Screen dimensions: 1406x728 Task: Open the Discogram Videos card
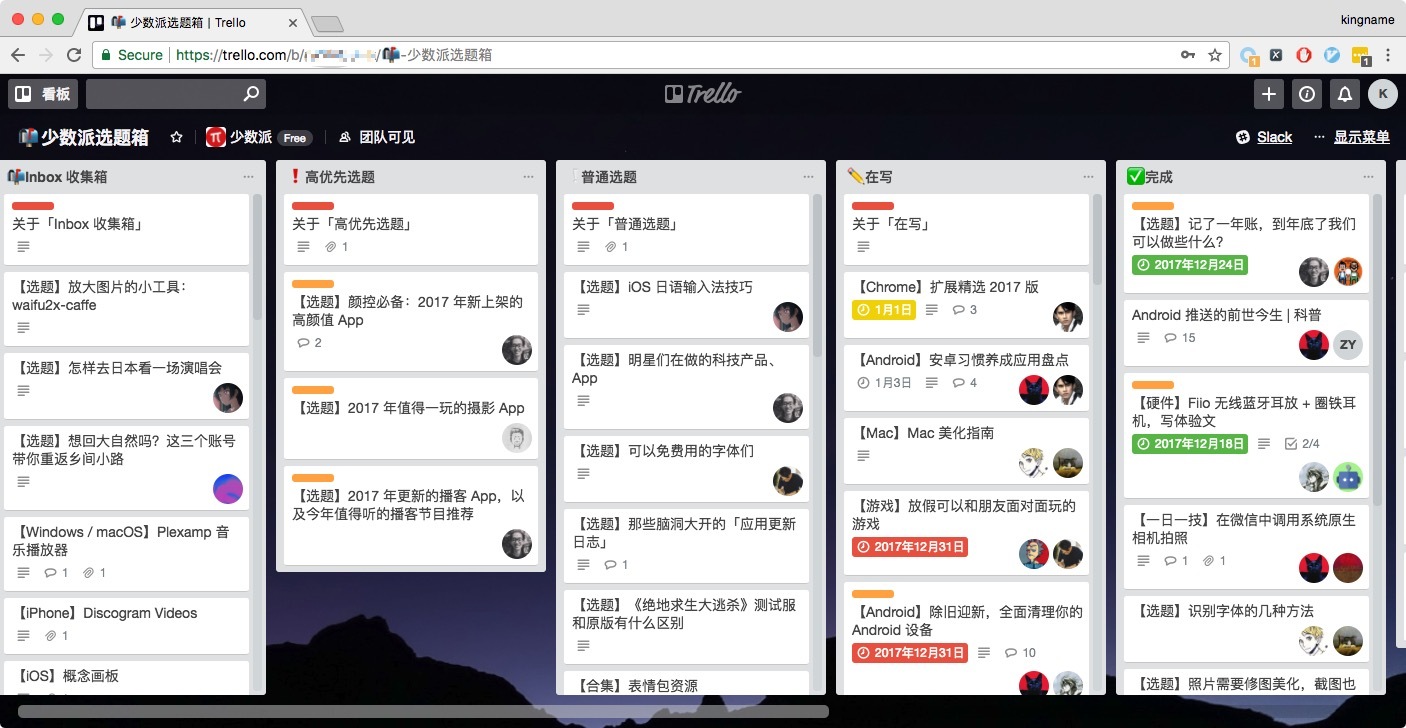tap(126, 626)
